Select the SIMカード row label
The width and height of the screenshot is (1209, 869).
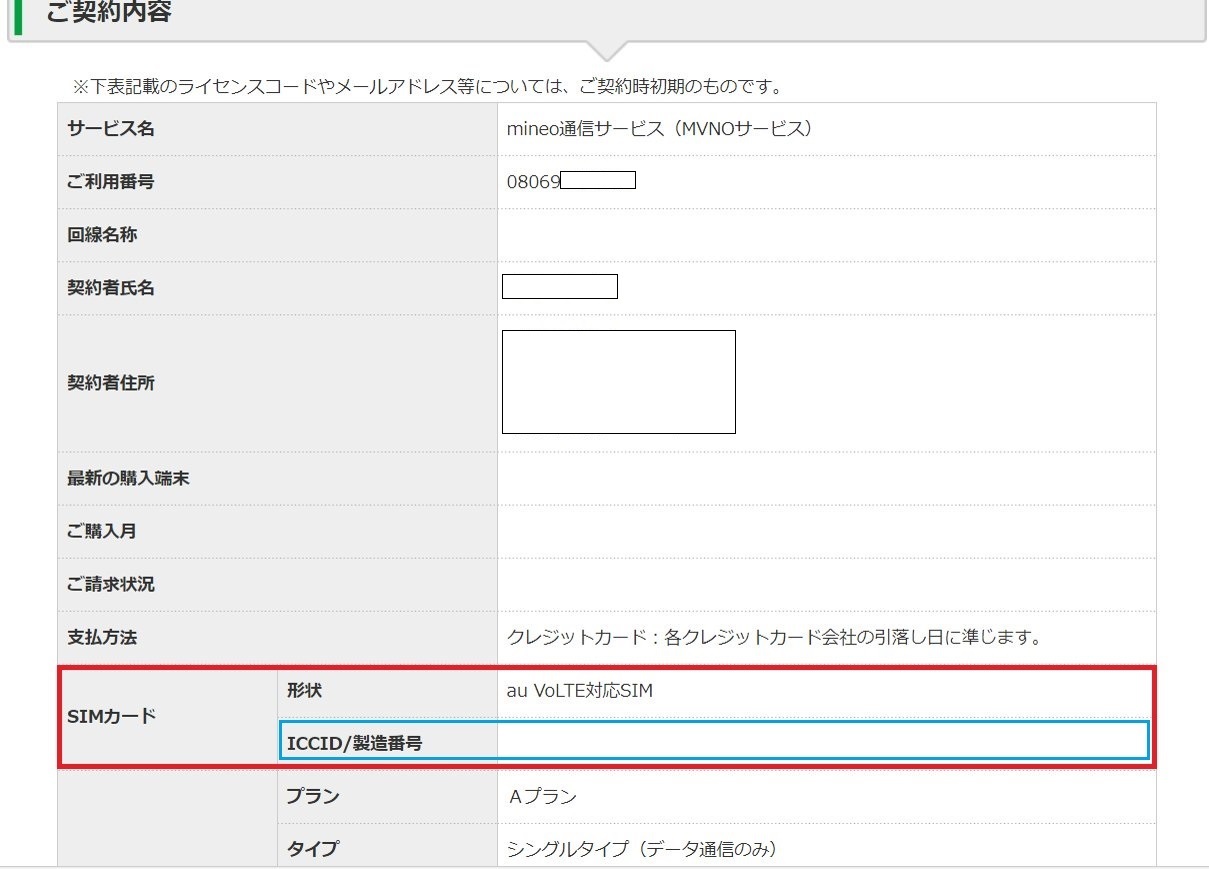112,716
